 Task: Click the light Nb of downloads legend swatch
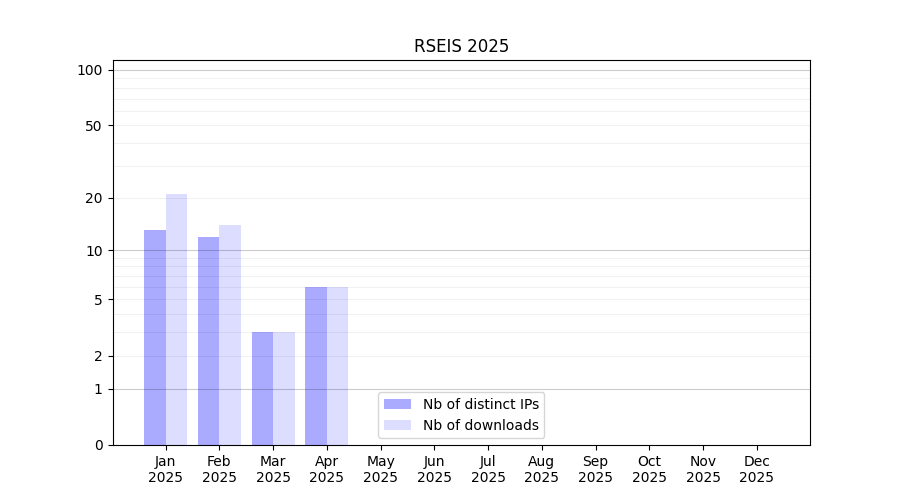pos(397,425)
